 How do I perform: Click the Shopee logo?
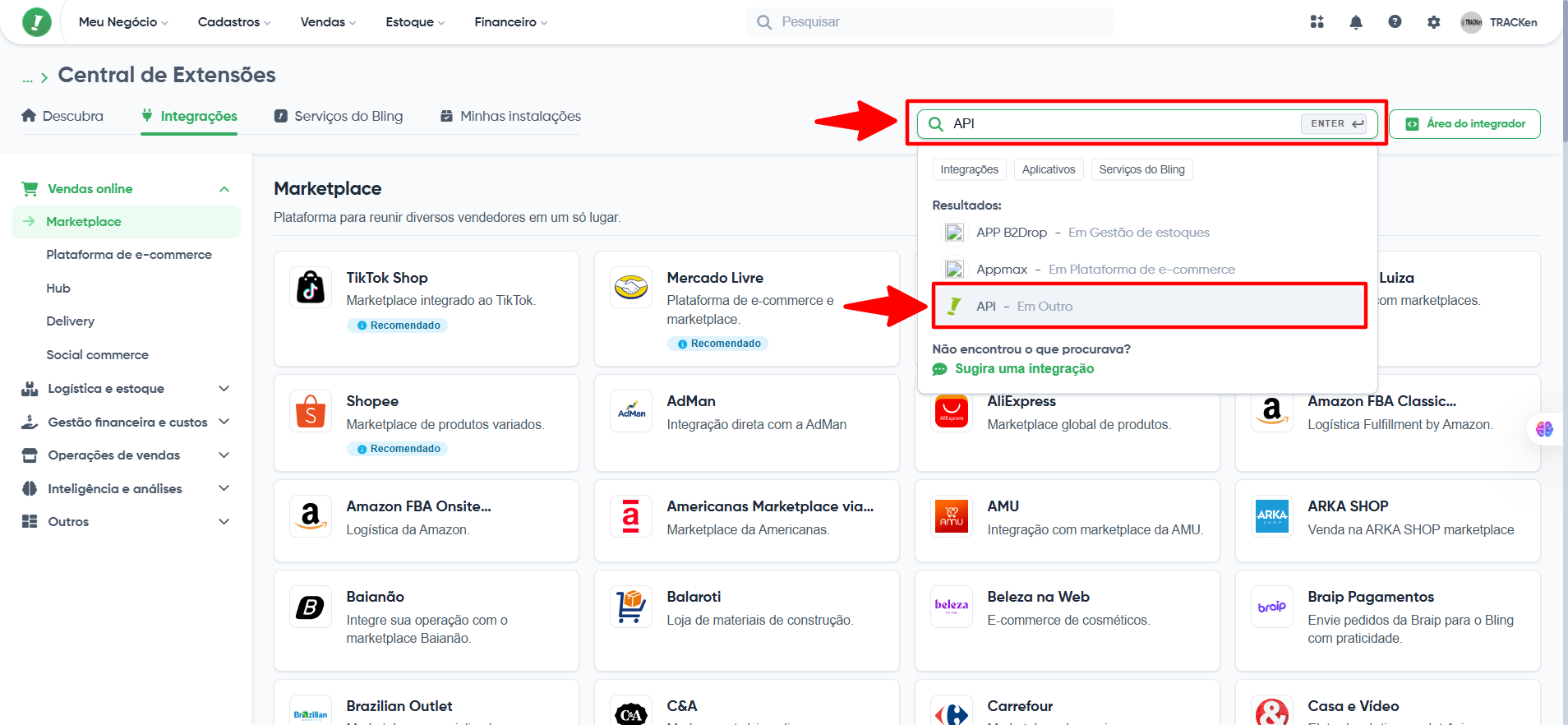click(x=311, y=411)
